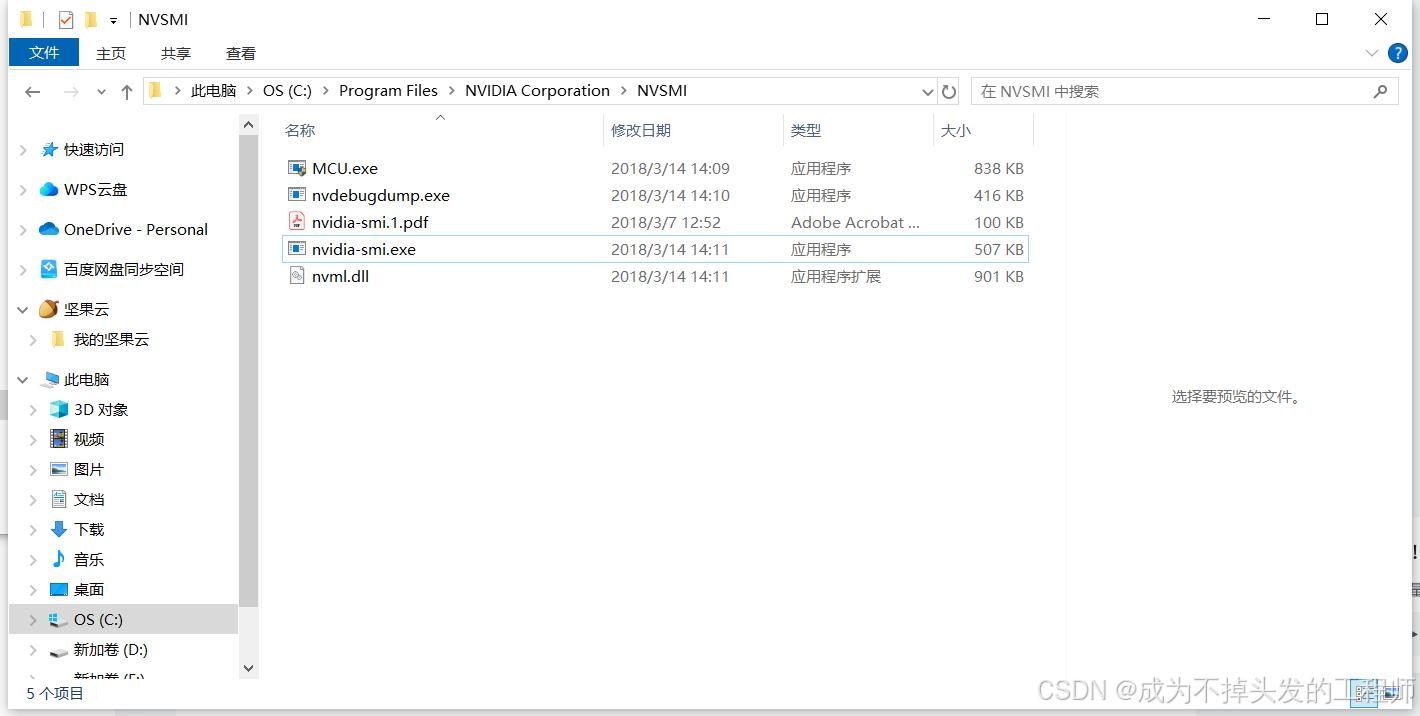Click the quick access Properties checkmark icon

click(66, 20)
